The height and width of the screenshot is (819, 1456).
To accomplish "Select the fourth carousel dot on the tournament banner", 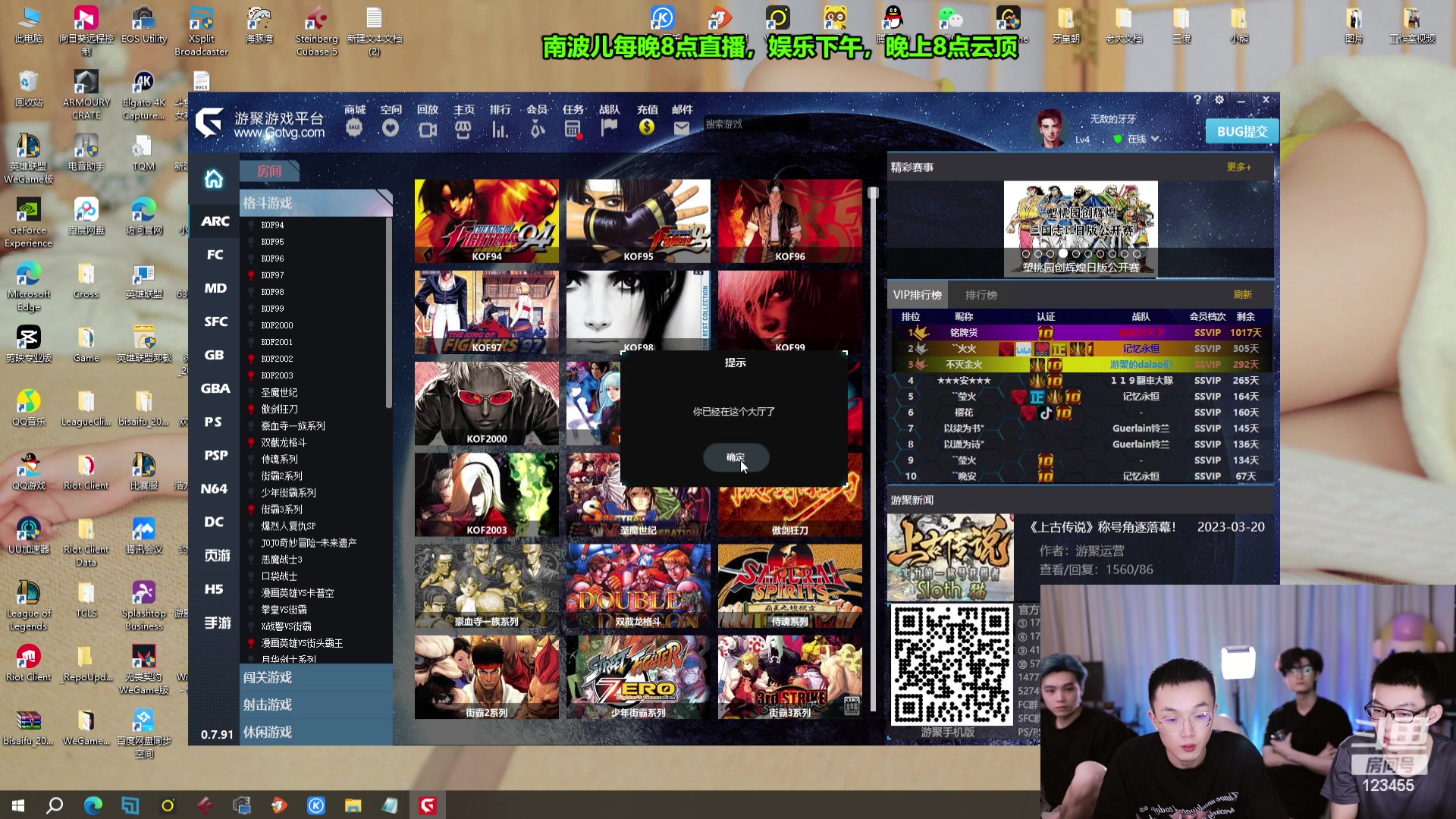I will coord(1063,254).
